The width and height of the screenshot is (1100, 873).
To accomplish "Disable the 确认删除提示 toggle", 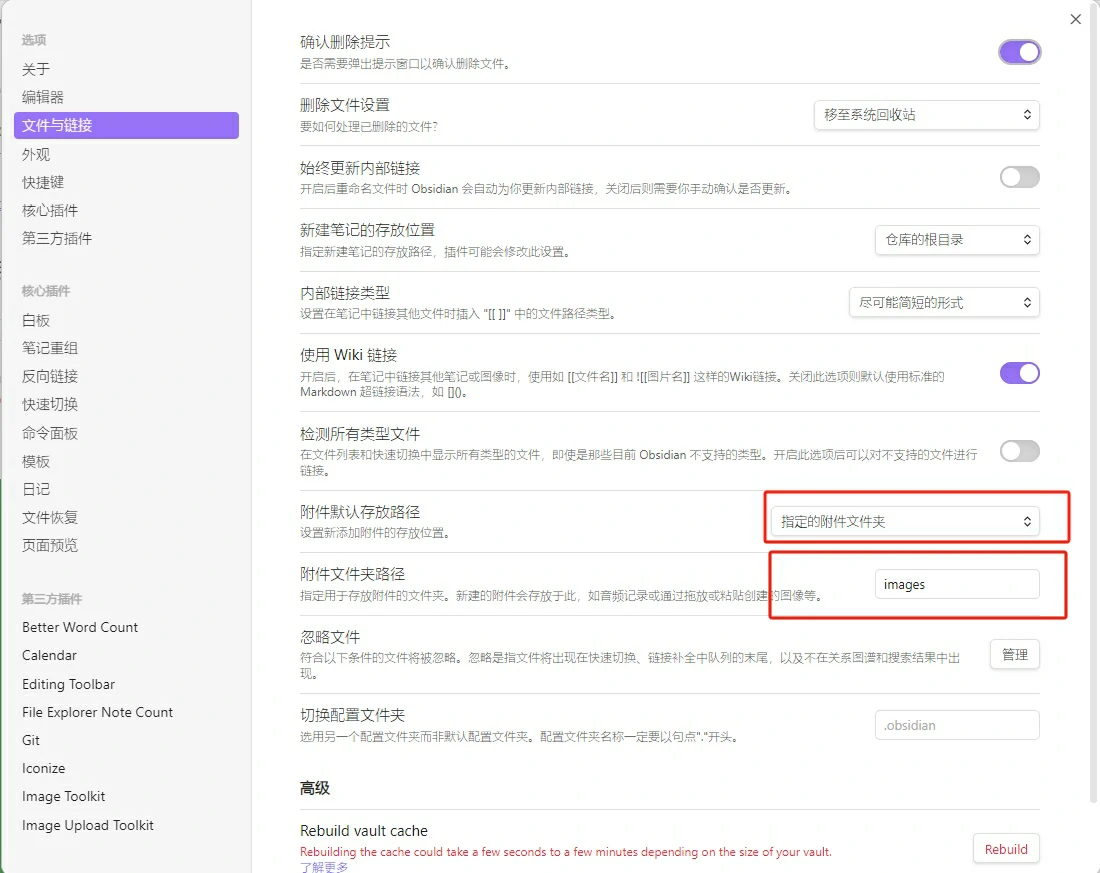I will pos(1019,51).
